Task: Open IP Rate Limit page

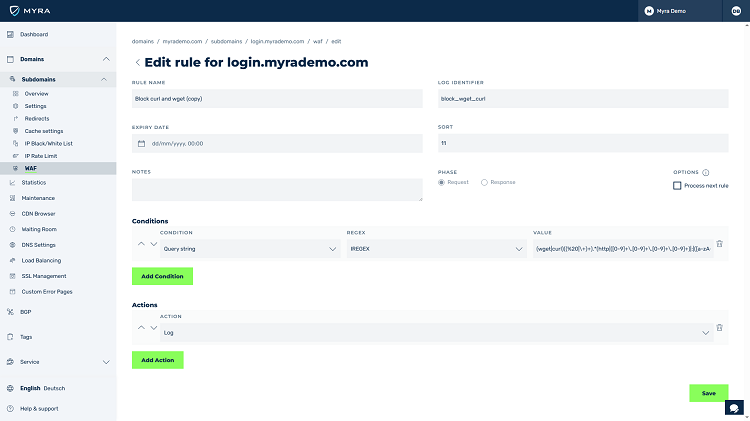Action: (x=41, y=156)
